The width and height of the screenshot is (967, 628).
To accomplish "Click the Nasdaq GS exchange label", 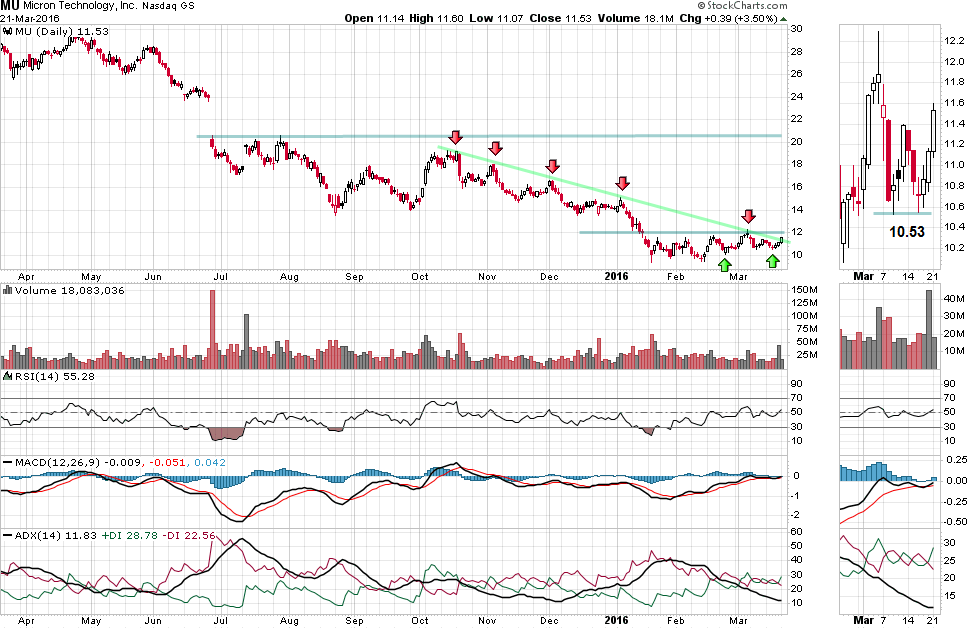I will 168,6.
